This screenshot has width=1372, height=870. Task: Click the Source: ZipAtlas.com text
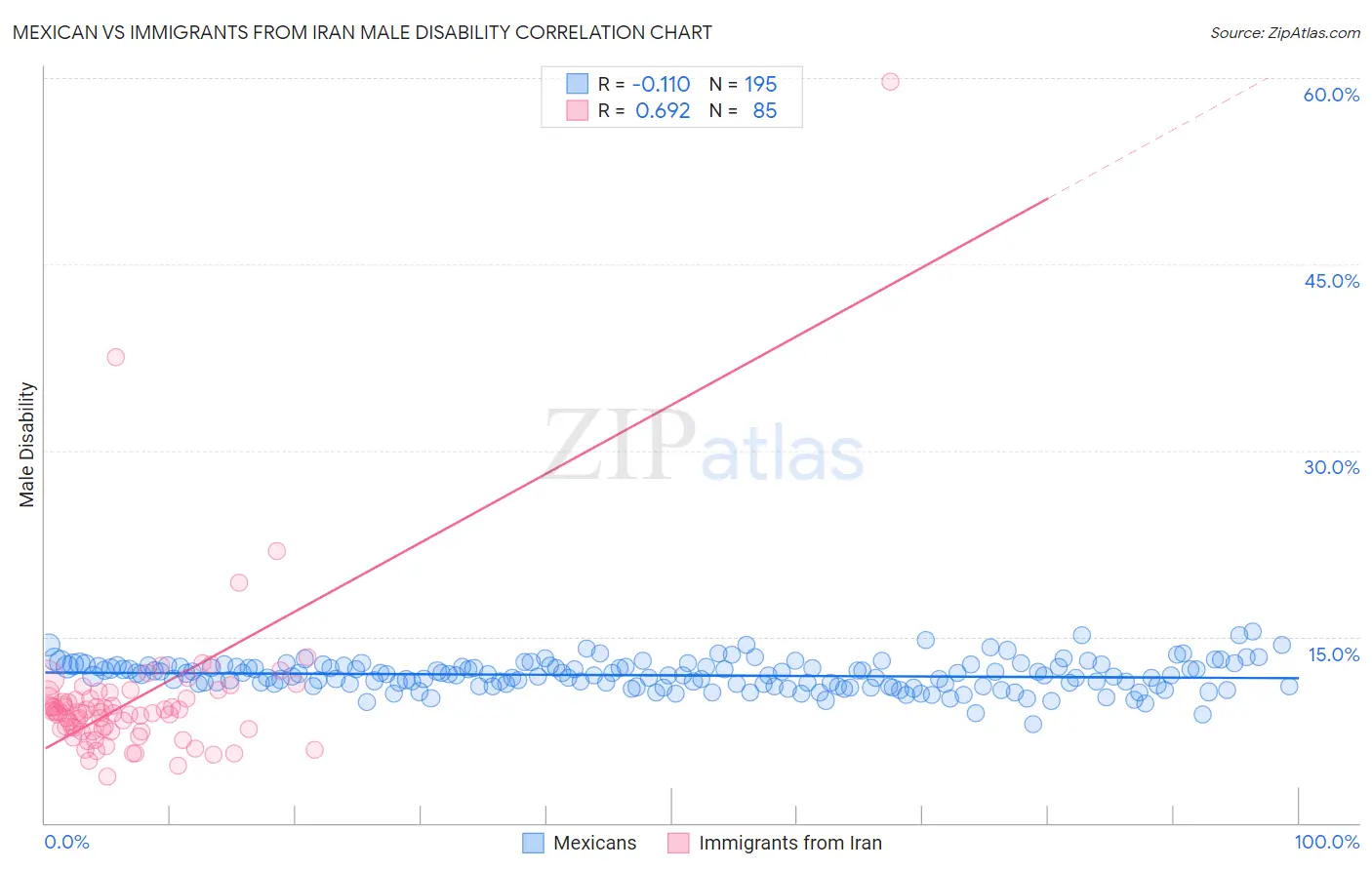[x=1285, y=32]
